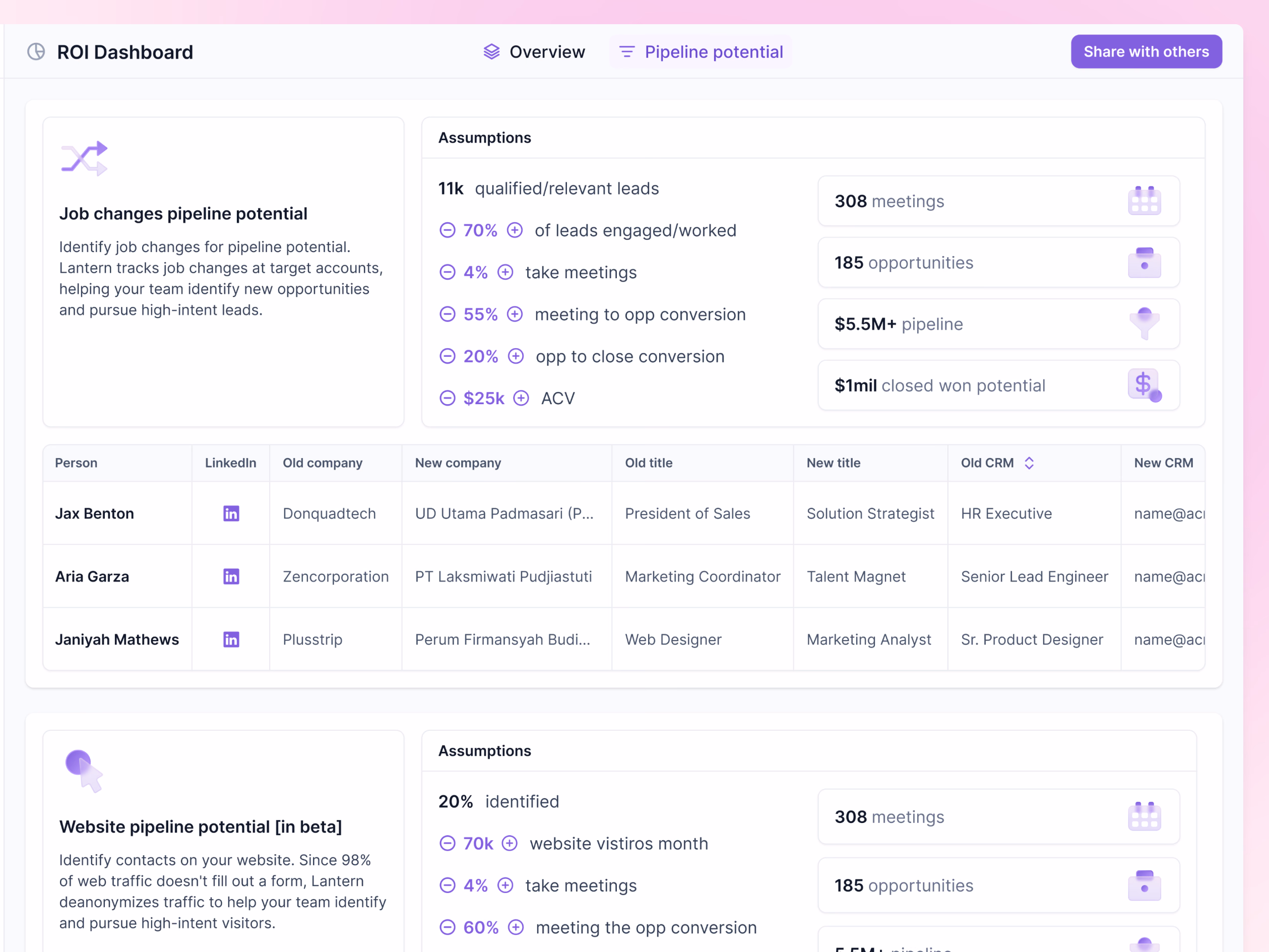Click the dollar icon on closed won potential card
The height and width of the screenshot is (952, 1269).
1144,385
